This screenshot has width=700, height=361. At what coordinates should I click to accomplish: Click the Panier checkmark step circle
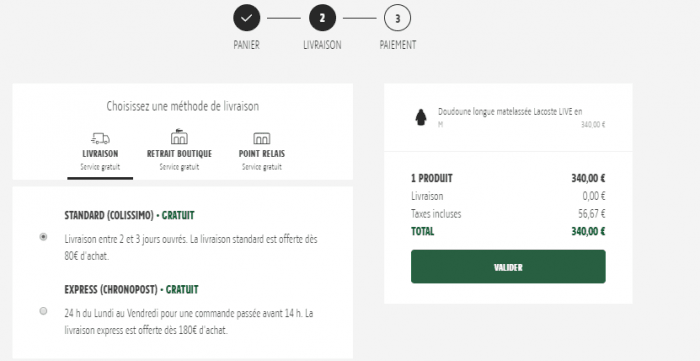[246, 18]
